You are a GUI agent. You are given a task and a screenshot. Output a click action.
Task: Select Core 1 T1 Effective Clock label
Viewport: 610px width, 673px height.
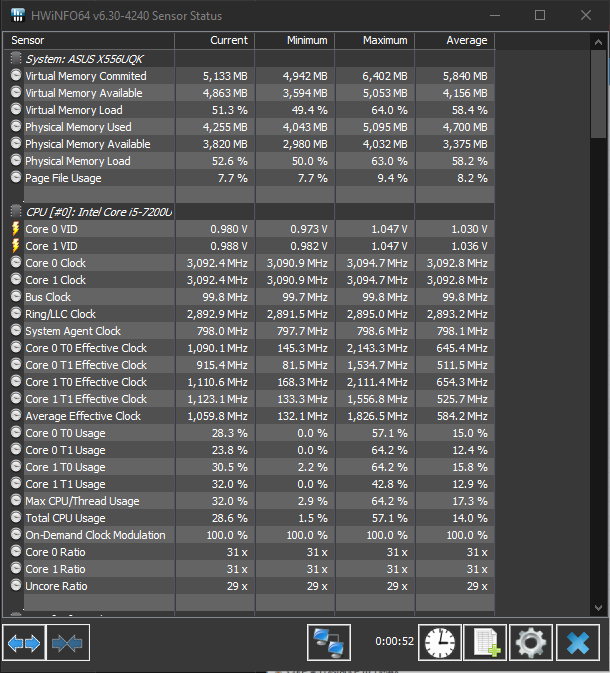[x=86, y=399]
